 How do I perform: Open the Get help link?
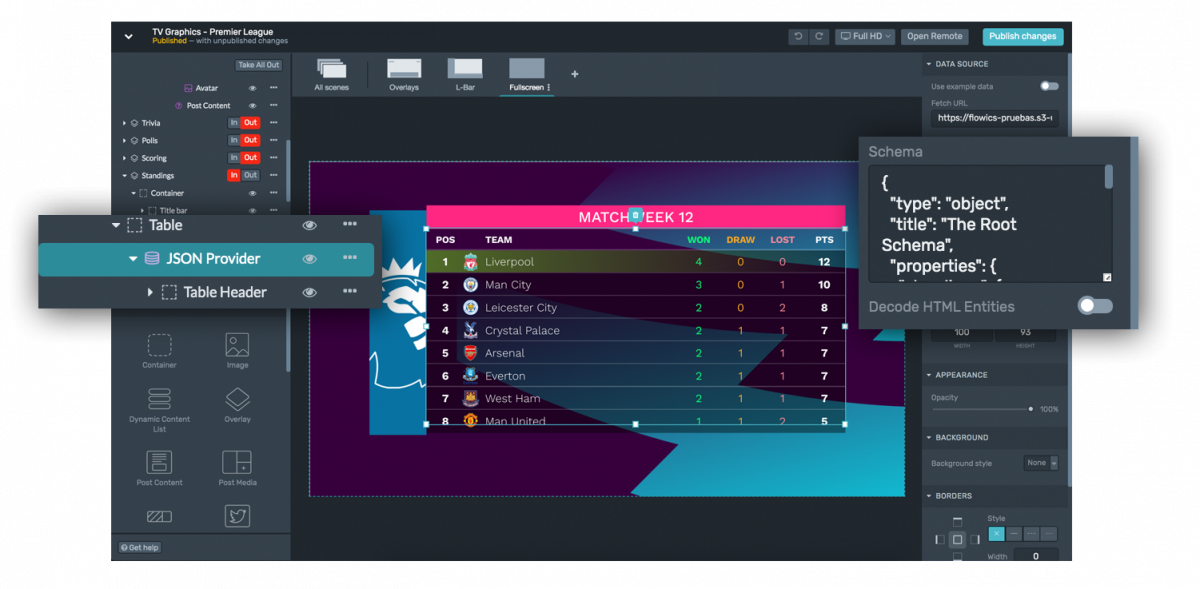[140, 547]
